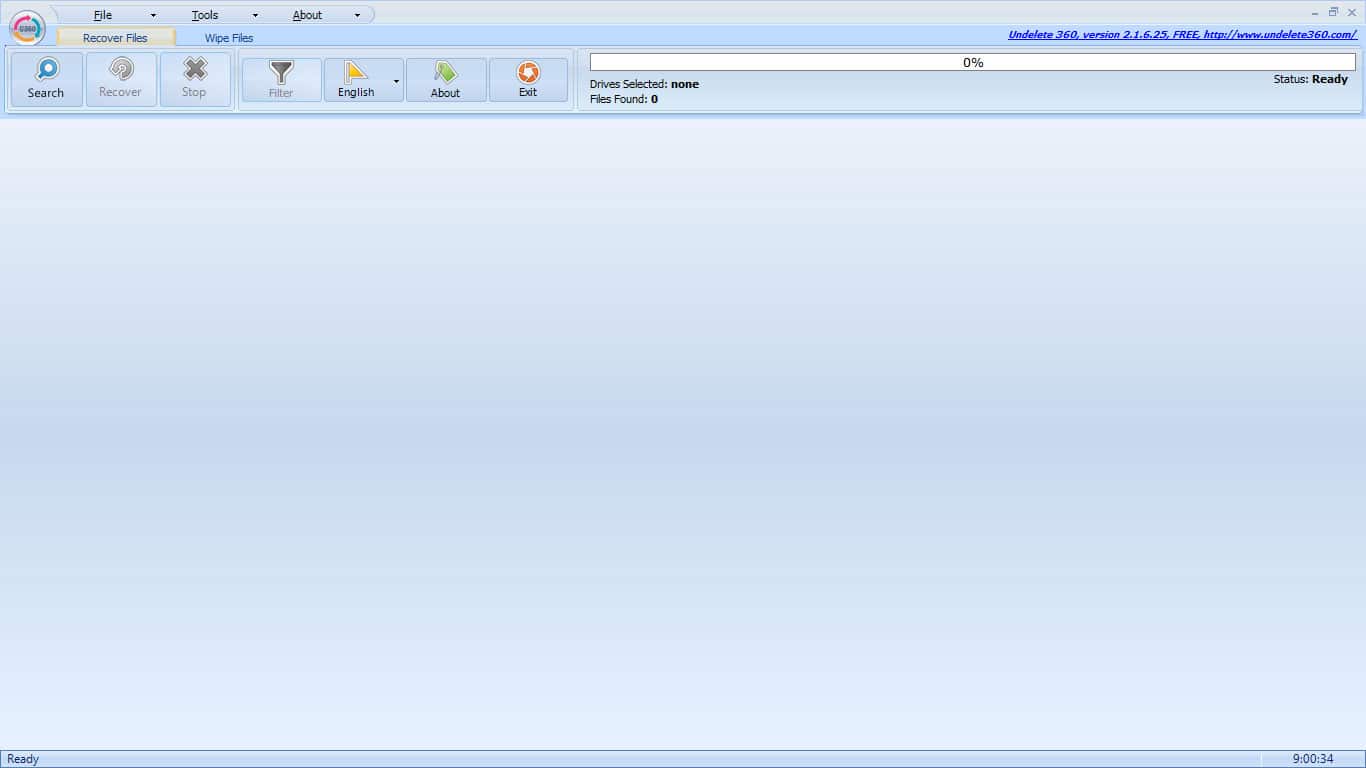This screenshot has width=1366, height=768.
Task: Open the About tag icon
Action: pyautogui.click(x=445, y=72)
